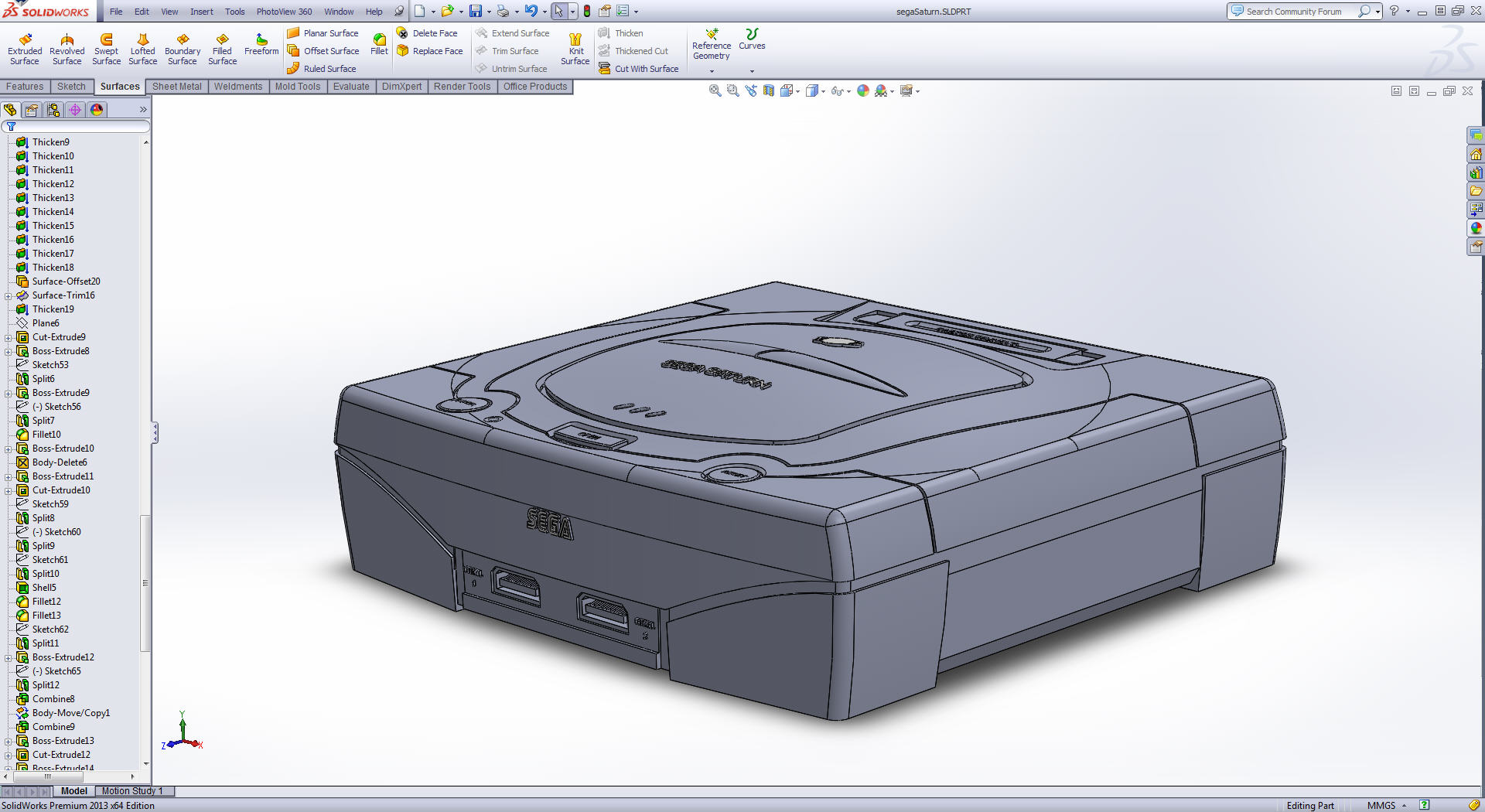
Task: Click the Rebuild traffic light icon
Action: click(x=587, y=11)
